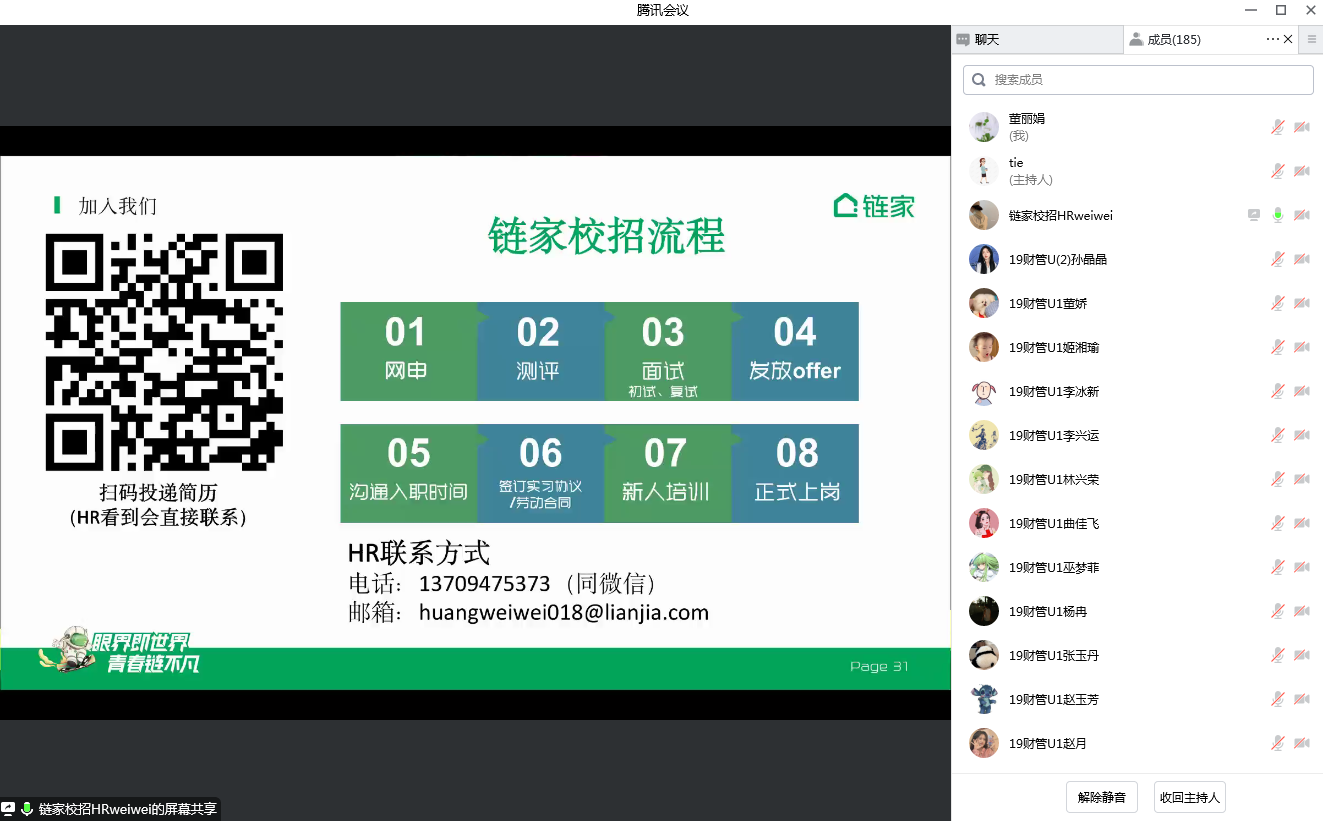
Task: Click 19财管U1姬湘瑜's disabled camera icon
Action: [1302, 347]
